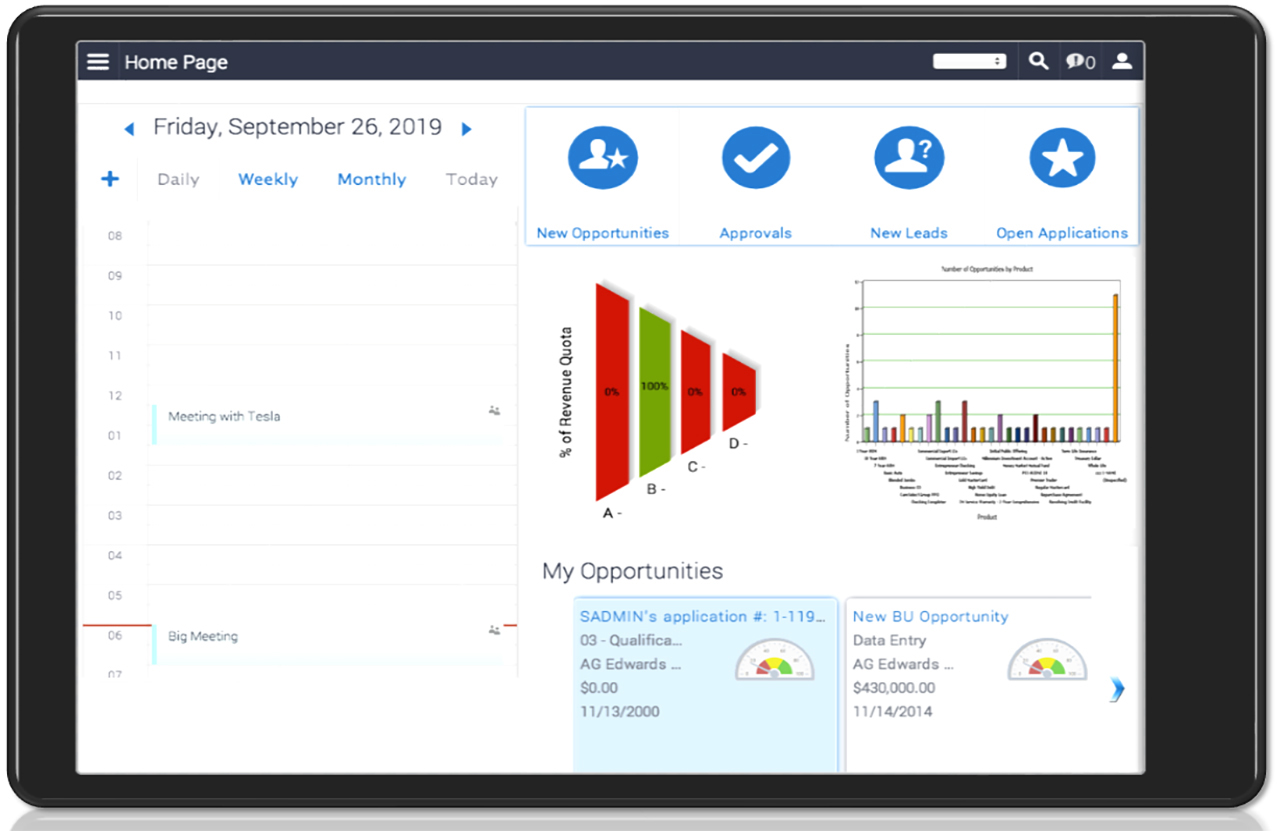Click participants icon on Big Meeting
Image resolution: width=1280 pixels, height=831 pixels.
click(494, 631)
